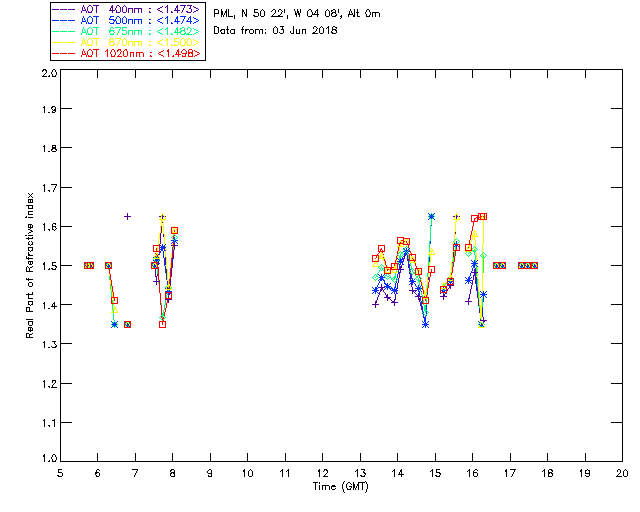Image resolution: width=640 pixels, height=512 pixels.
Task: Click the y-axis label 2.0
Action: pyautogui.click(x=49, y=73)
